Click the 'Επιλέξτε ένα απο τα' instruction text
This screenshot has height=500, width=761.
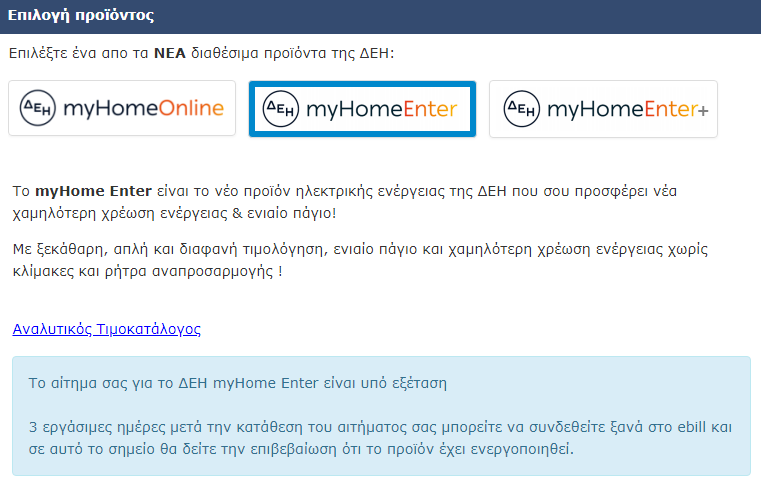[79, 53]
